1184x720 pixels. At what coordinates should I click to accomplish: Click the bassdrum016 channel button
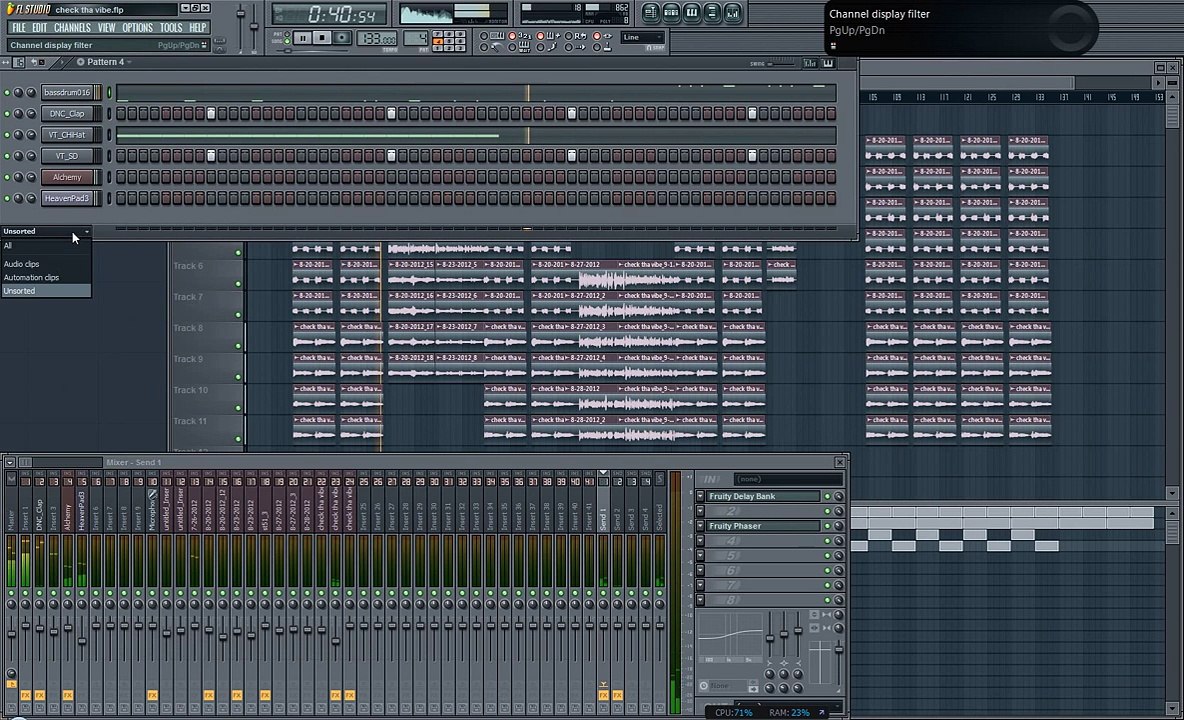(67, 92)
